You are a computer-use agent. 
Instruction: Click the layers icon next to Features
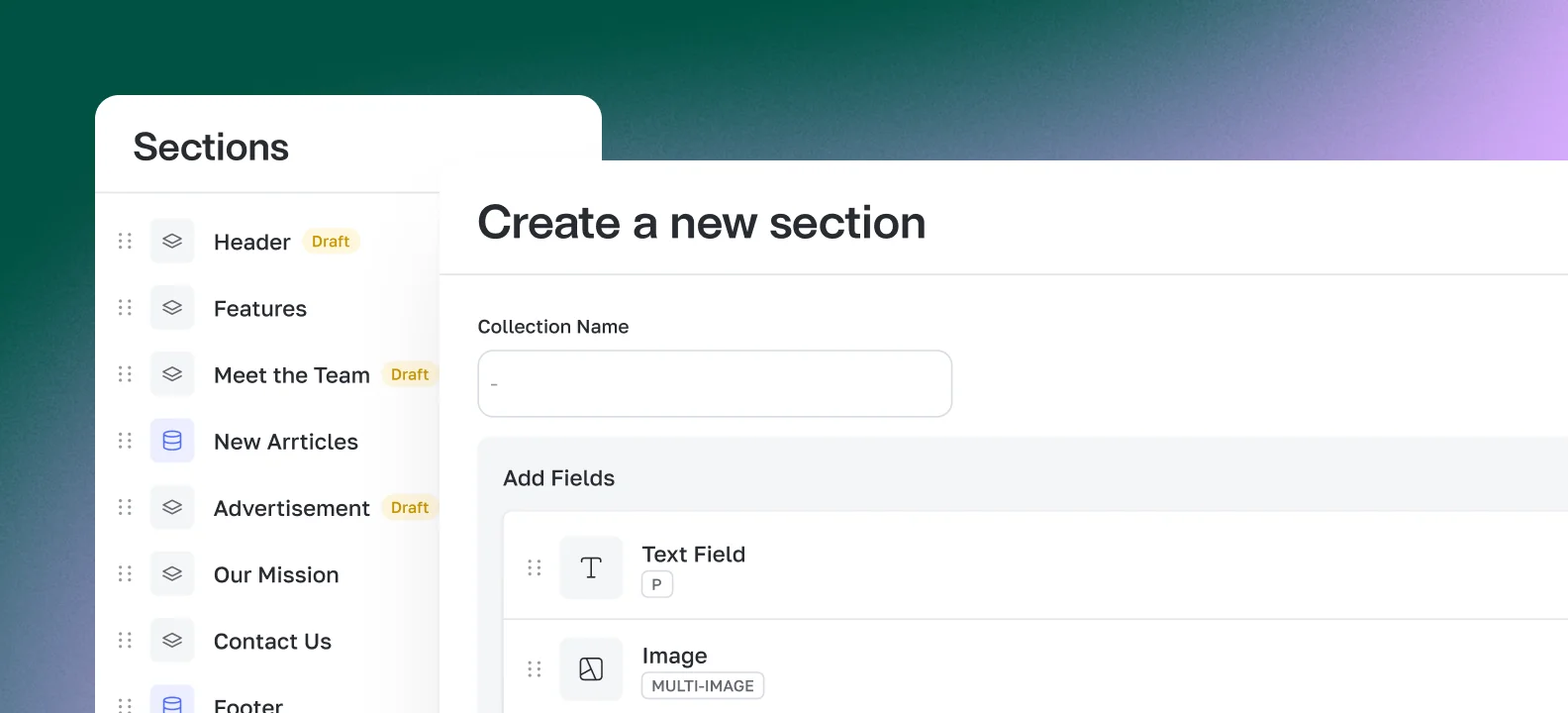[171, 307]
